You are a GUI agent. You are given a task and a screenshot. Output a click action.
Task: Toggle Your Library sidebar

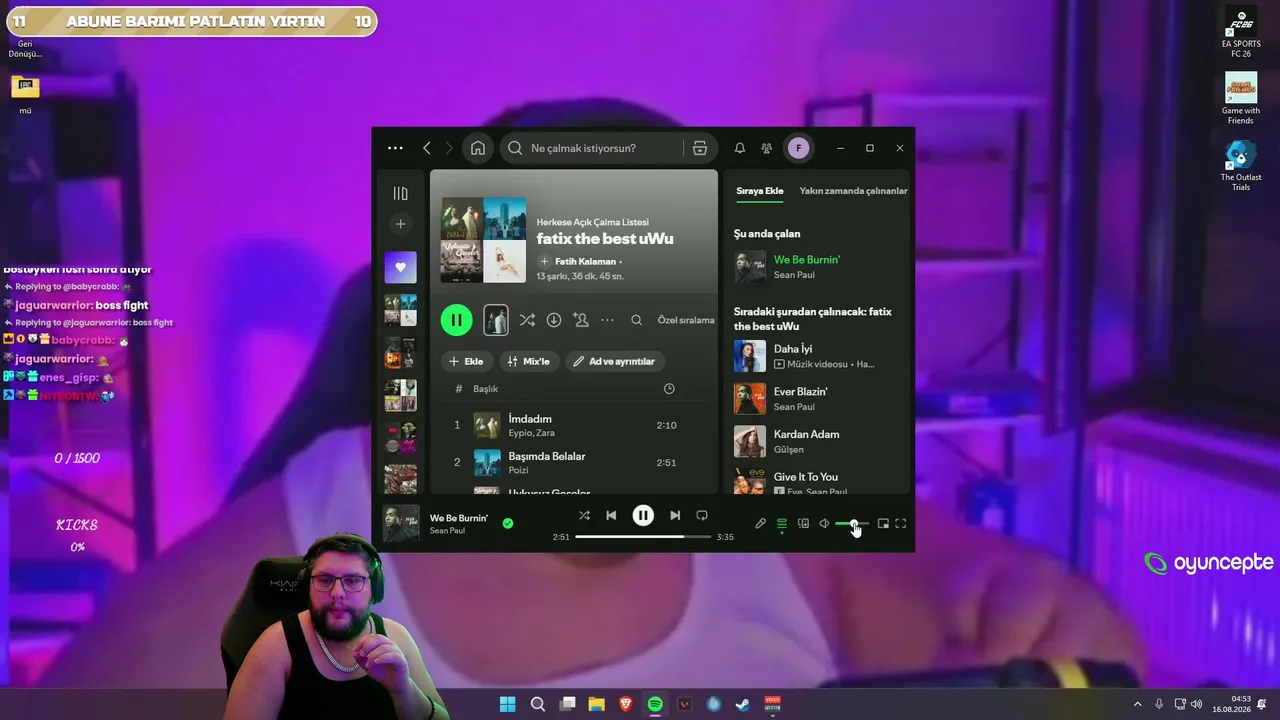tap(401, 193)
